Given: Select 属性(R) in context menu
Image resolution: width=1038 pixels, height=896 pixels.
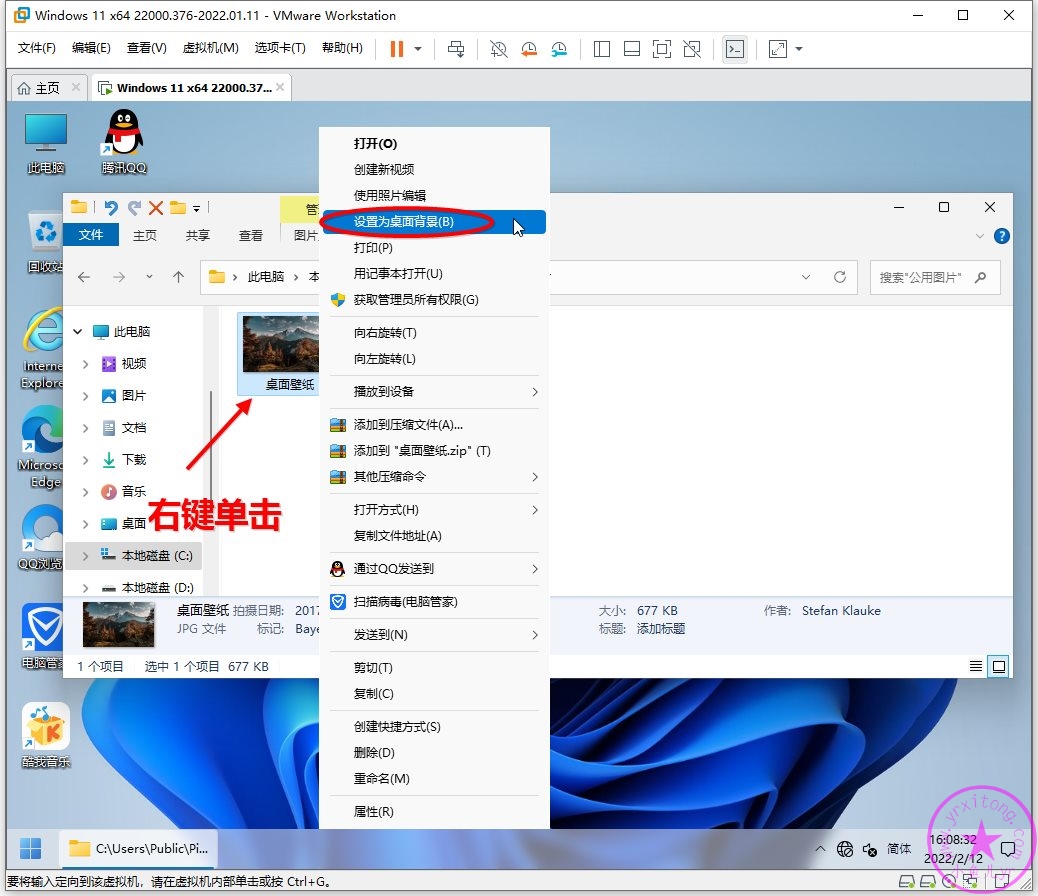Looking at the screenshot, I should [434, 812].
